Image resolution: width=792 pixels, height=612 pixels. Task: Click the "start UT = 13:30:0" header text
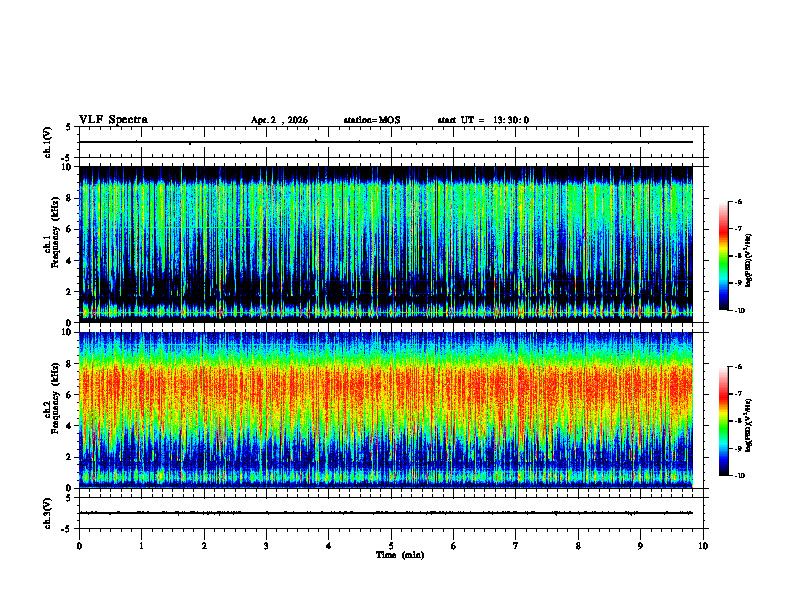coord(483,120)
